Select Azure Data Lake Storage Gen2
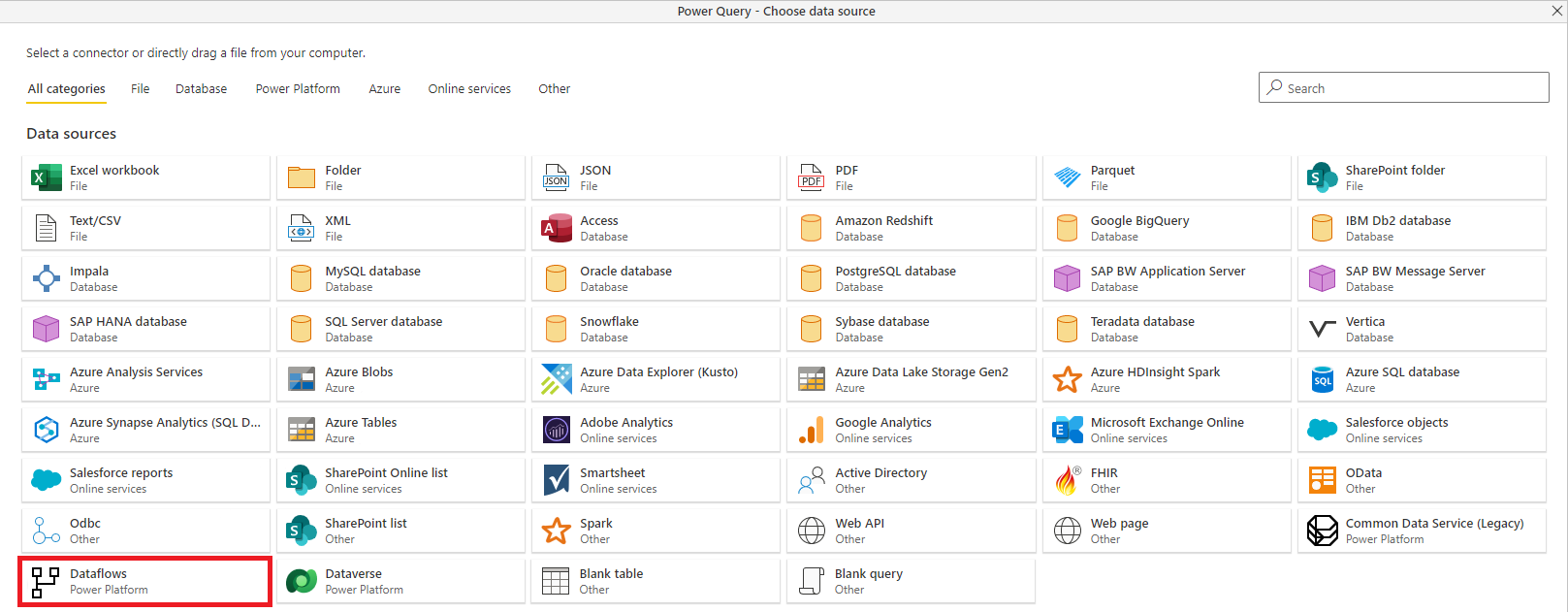The height and width of the screenshot is (612, 1568). coord(911,379)
